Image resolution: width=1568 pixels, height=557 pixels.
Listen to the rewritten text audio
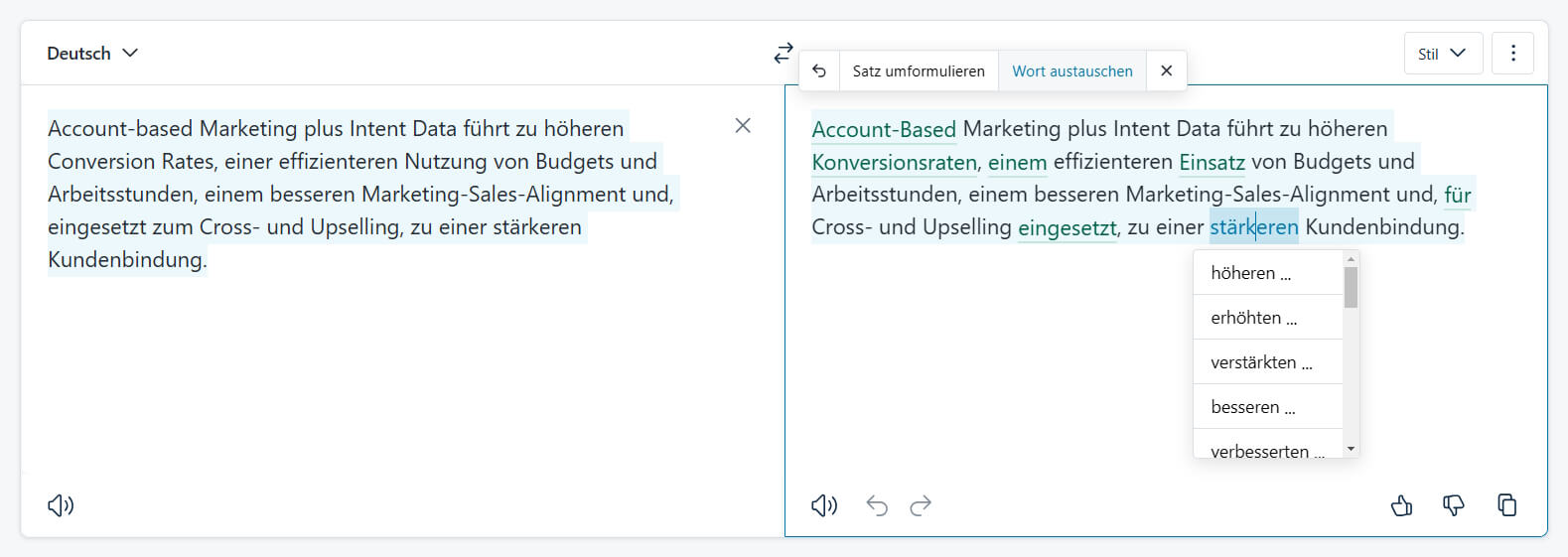(x=824, y=505)
